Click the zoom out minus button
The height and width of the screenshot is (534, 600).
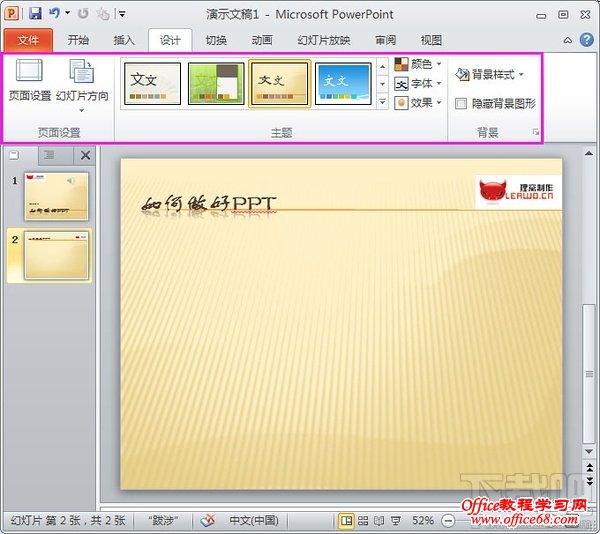click(448, 521)
